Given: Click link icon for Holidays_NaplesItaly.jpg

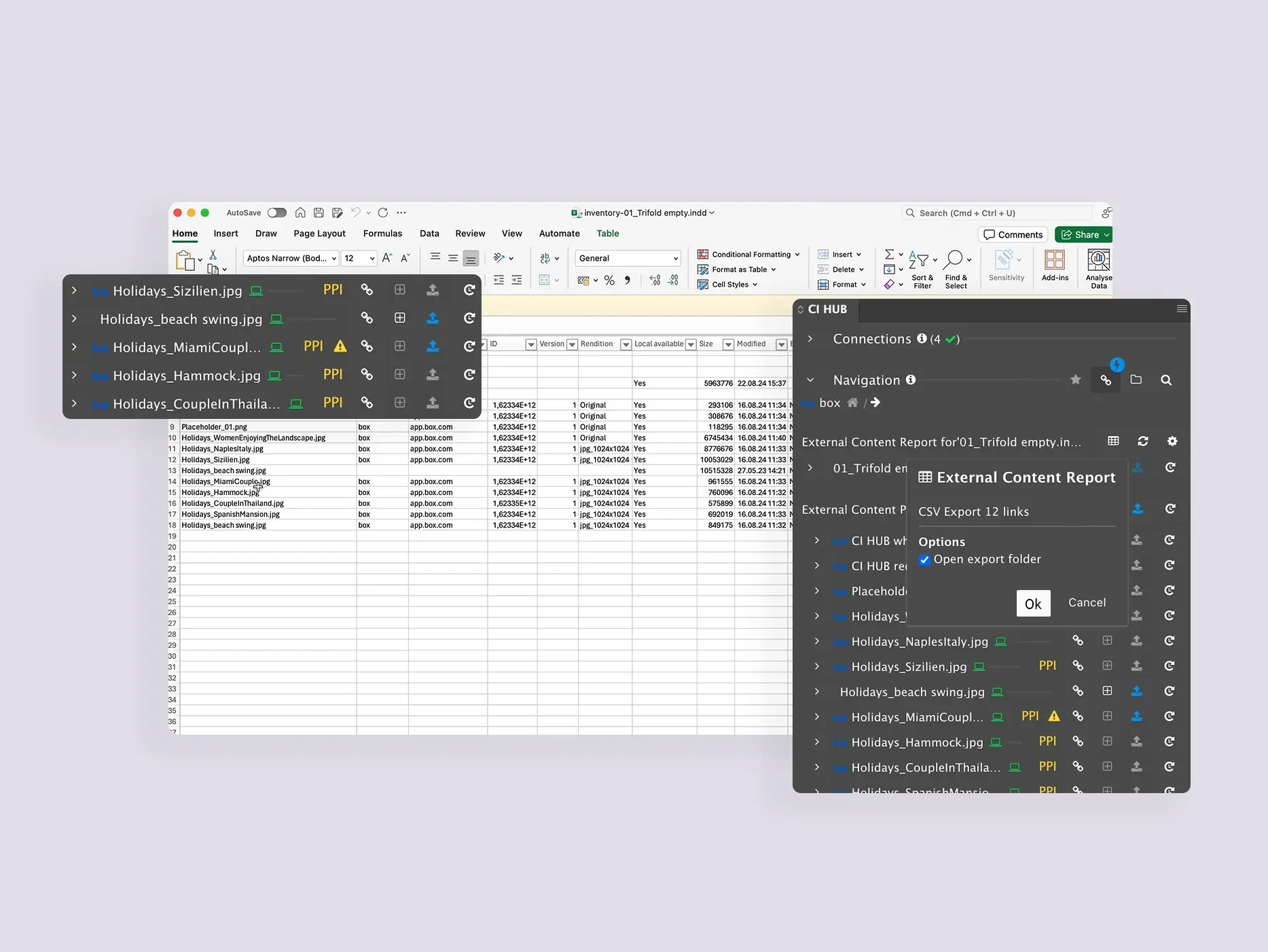Looking at the screenshot, I should [x=1078, y=640].
